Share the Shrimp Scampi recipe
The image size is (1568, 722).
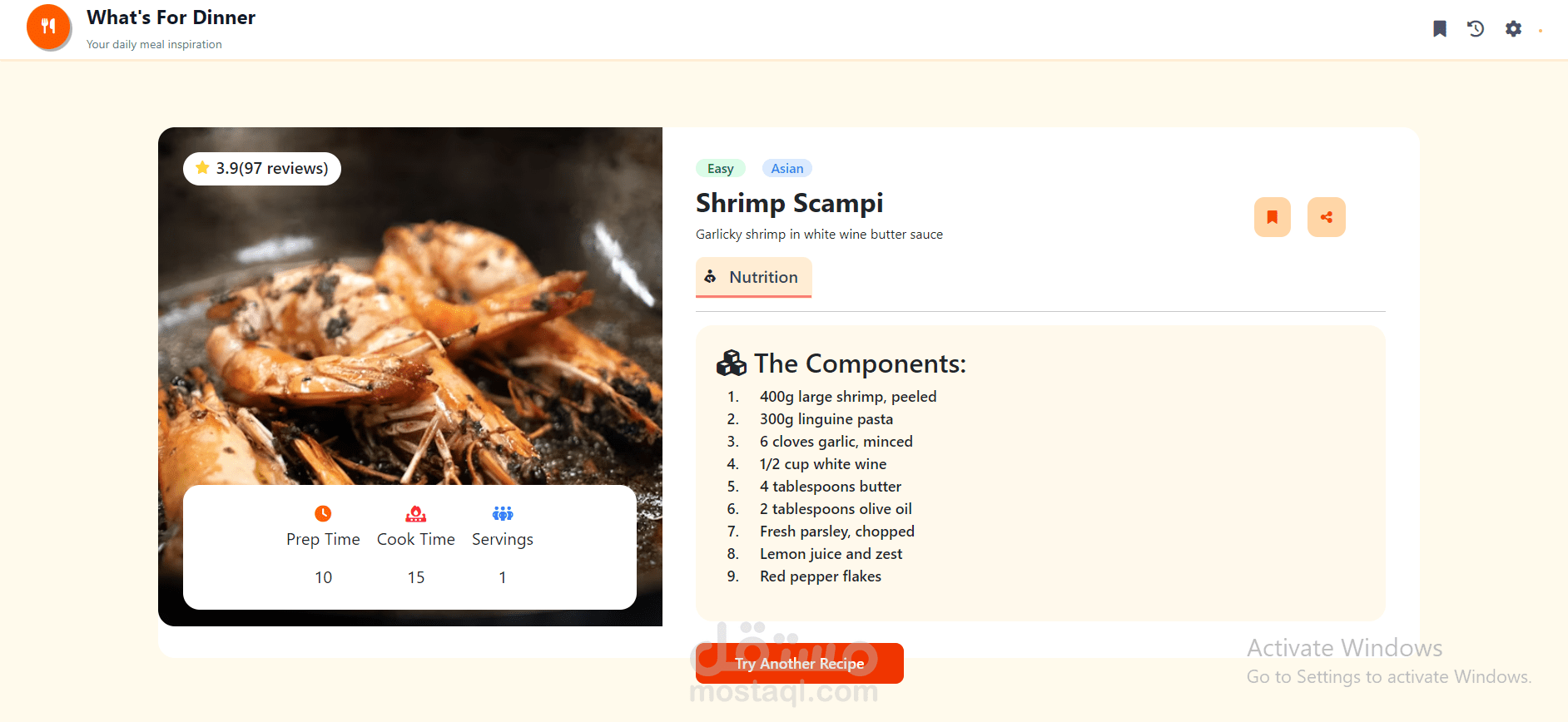pyautogui.click(x=1327, y=216)
